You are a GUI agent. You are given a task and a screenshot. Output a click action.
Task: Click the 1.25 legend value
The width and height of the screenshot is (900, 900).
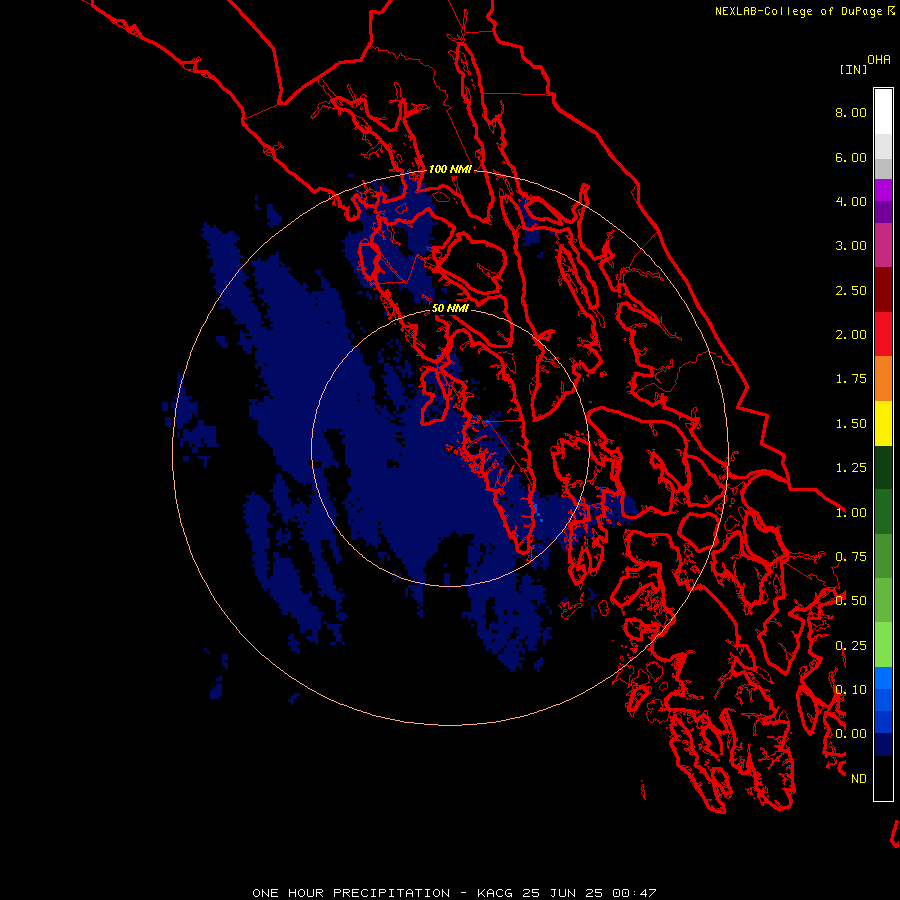(x=851, y=468)
